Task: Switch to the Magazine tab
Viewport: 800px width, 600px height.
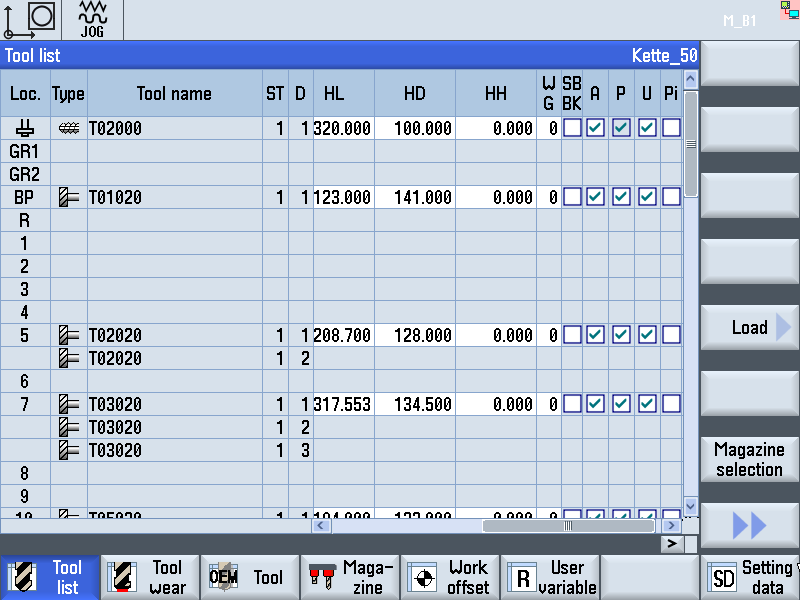Action: click(x=350, y=577)
